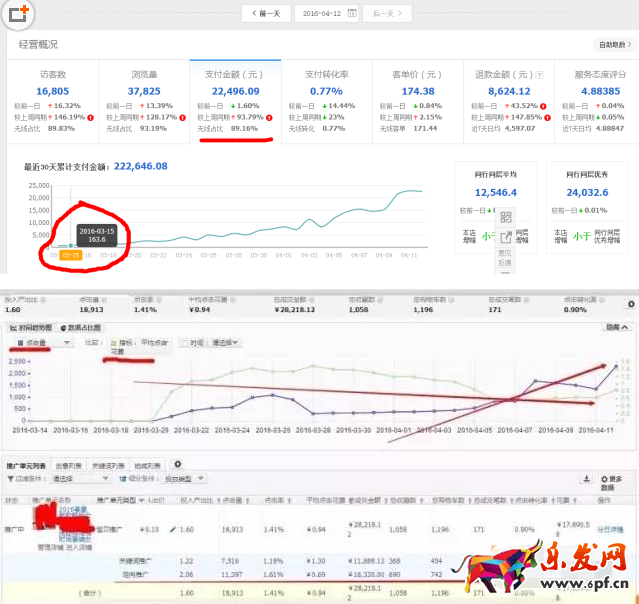
Task: Click the 自助取数 button
Action: tap(613, 45)
